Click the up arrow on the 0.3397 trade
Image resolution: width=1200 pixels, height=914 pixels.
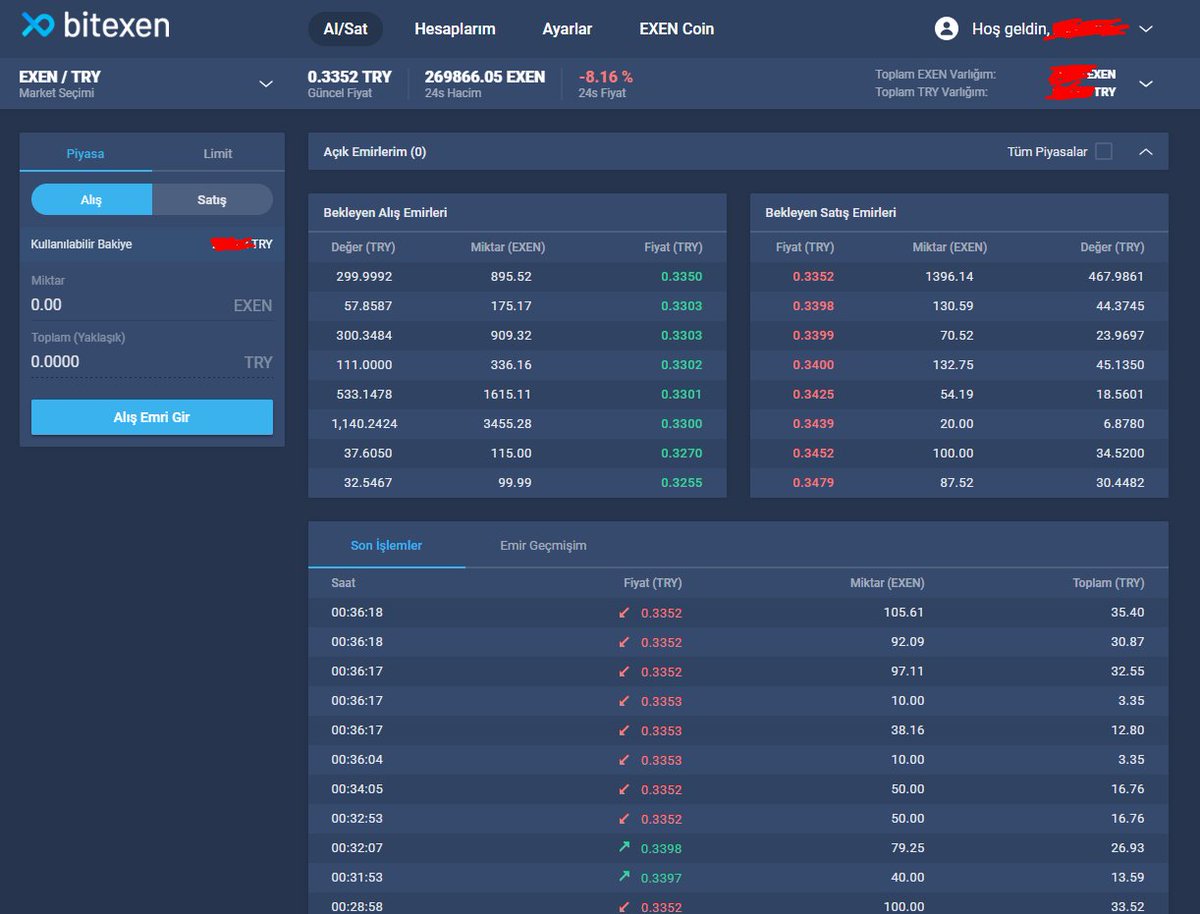(623, 877)
